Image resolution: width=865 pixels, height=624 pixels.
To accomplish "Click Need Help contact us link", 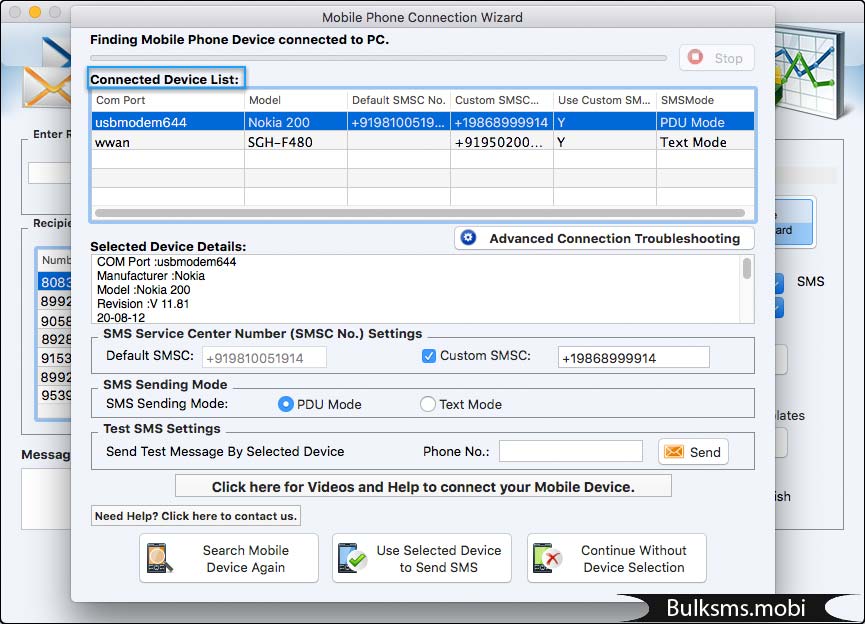I will (x=196, y=516).
